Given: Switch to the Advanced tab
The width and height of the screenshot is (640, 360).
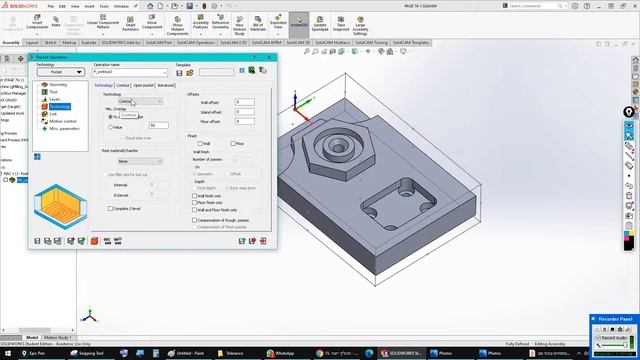Looking at the screenshot, I should (x=166, y=85).
